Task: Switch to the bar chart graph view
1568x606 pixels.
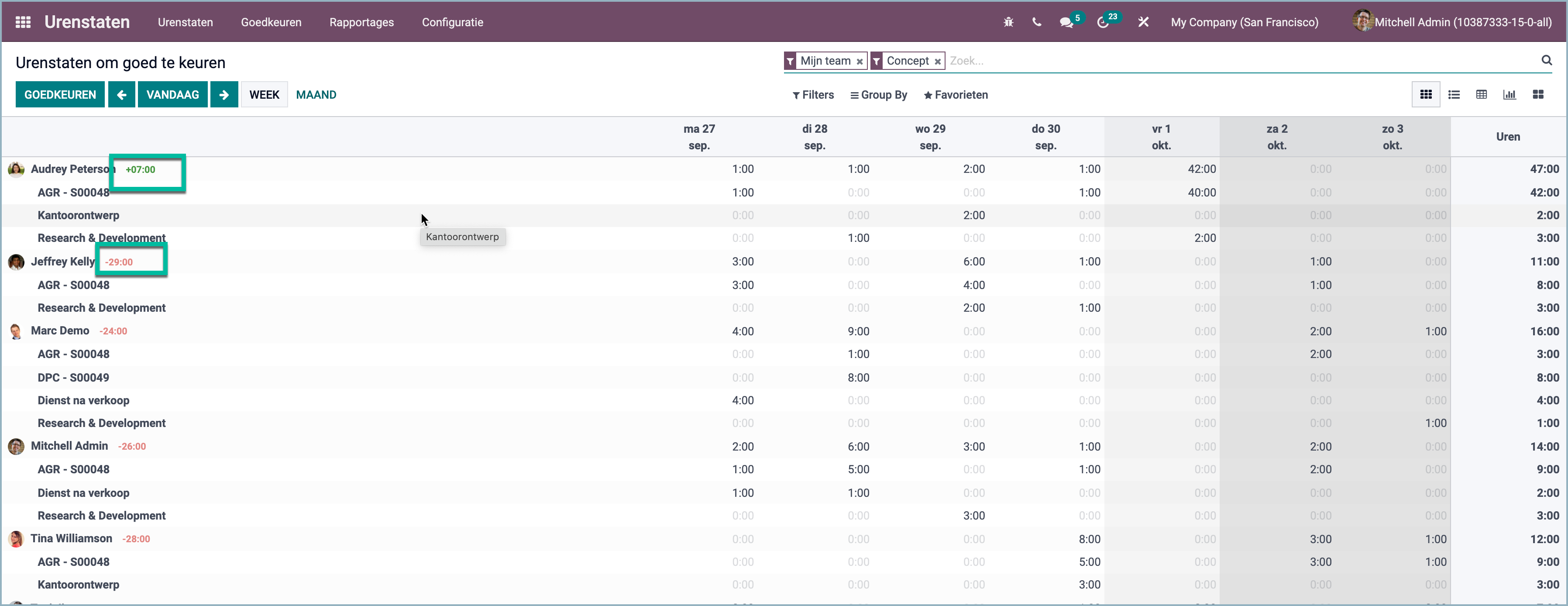Action: coord(1510,94)
